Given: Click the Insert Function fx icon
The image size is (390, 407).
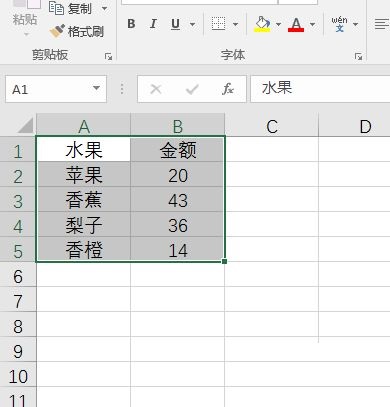Looking at the screenshot, I should [228, 89].
